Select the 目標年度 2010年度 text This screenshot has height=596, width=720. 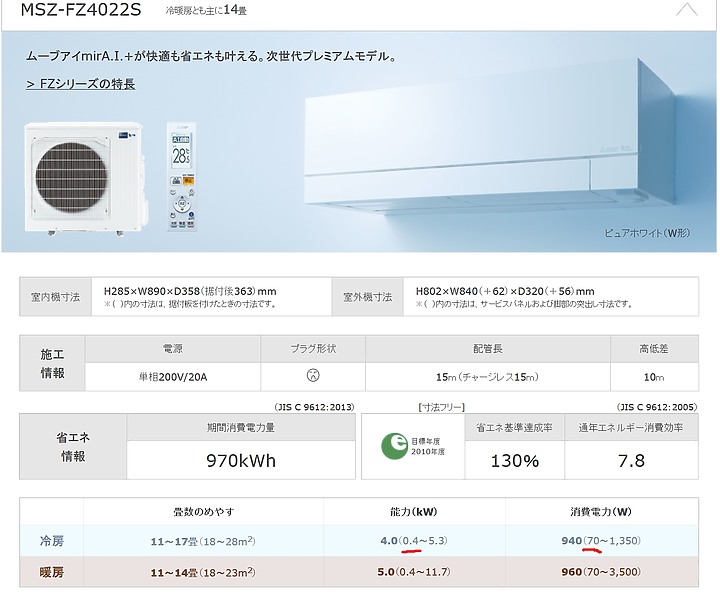pyautogui.click(x=428, y=446)
